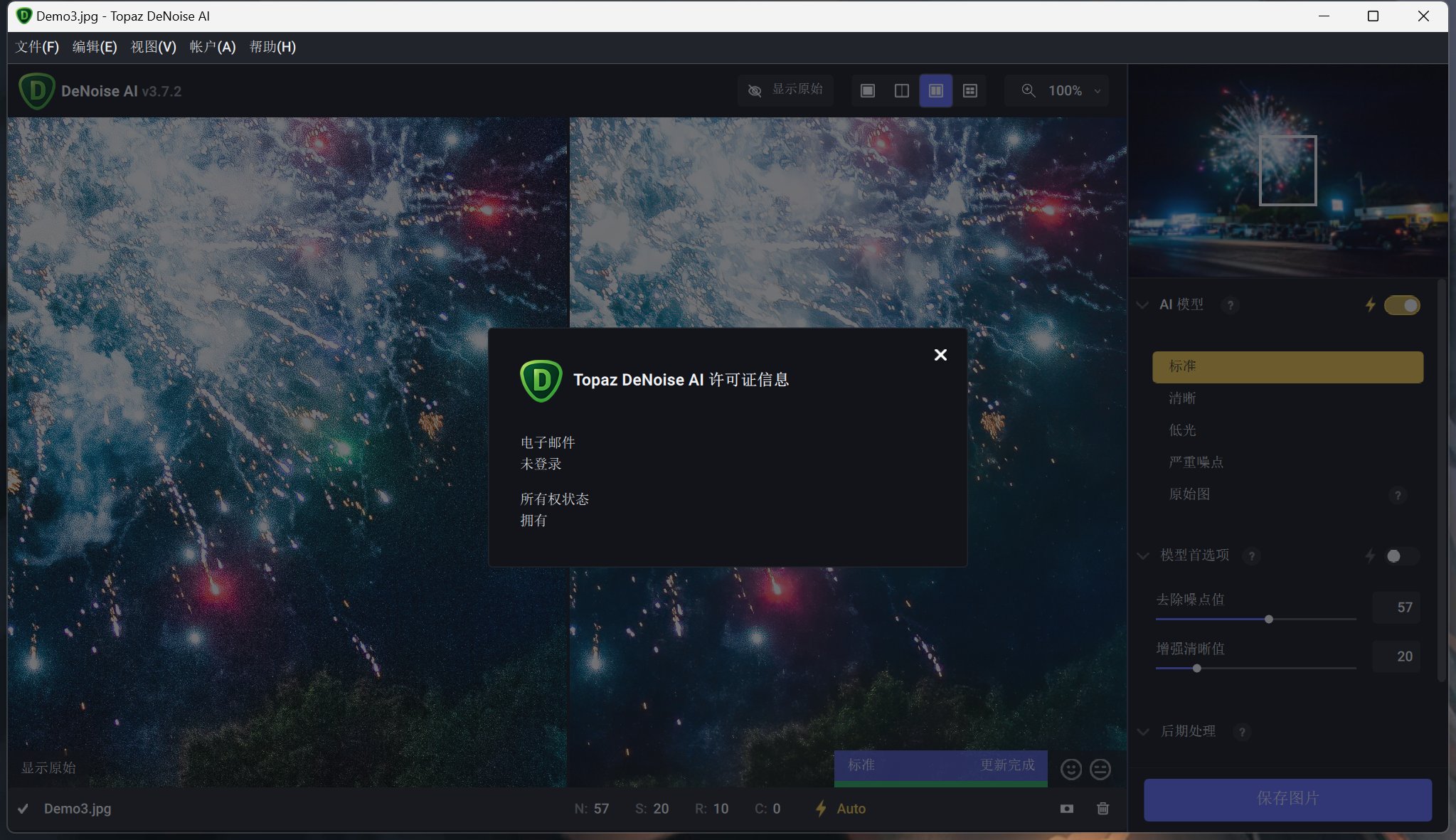This screenshot has width=1456, height=840.
Task: Select comparison grid view layout icon
Action: click(970, 90)
